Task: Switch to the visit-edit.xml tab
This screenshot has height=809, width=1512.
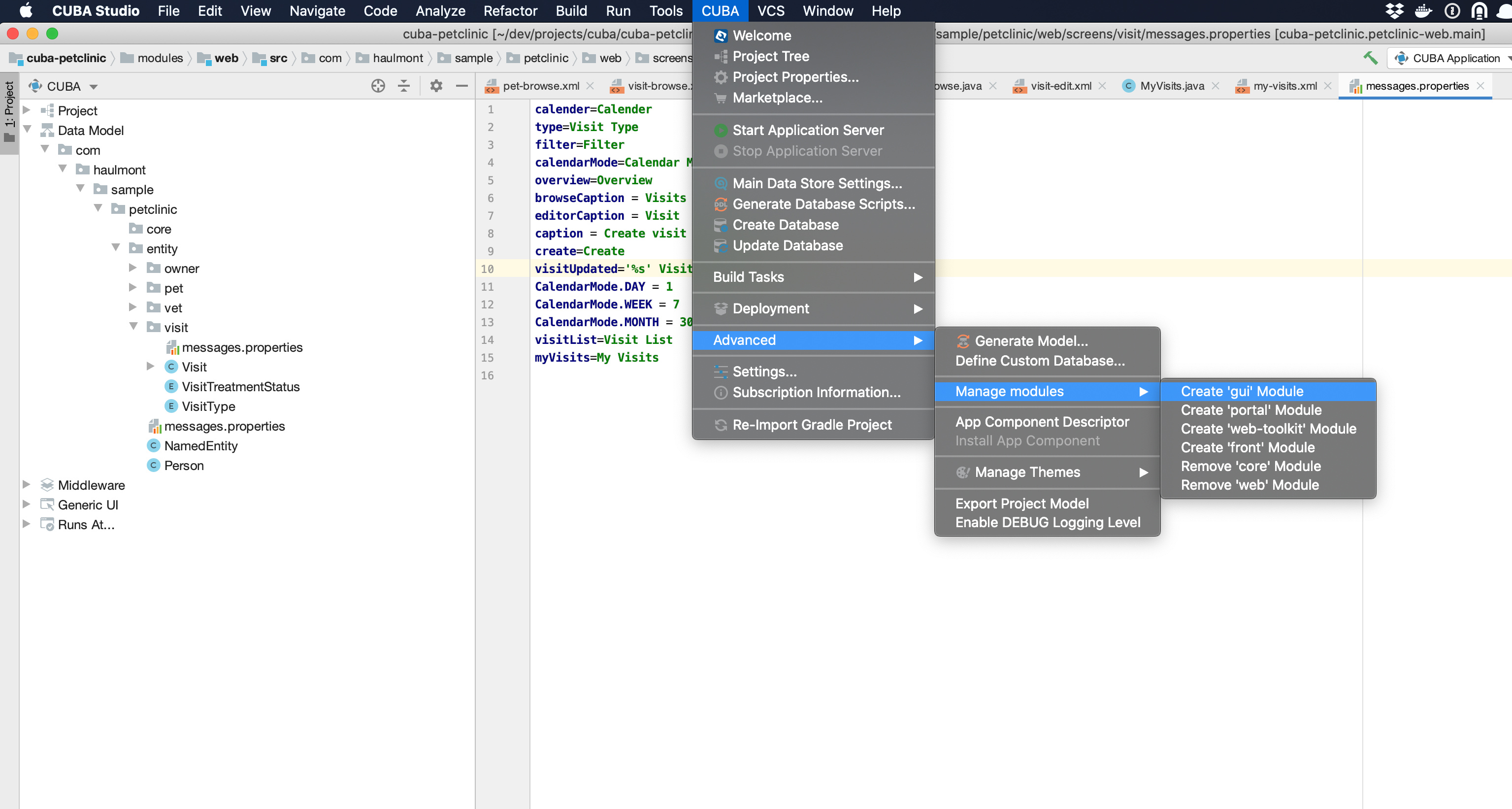Action: tap(1061, 86)
